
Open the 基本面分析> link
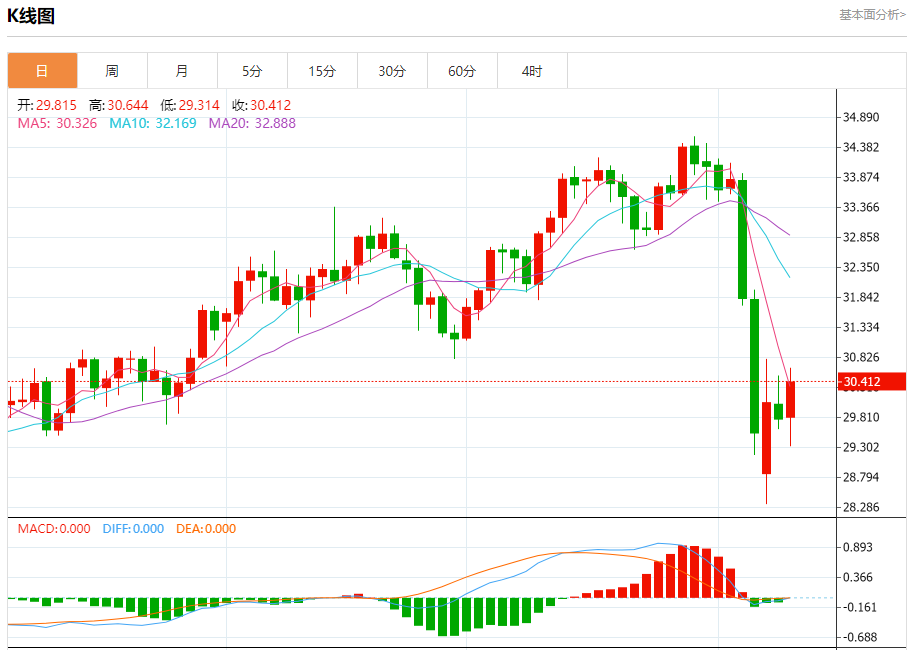872,15
